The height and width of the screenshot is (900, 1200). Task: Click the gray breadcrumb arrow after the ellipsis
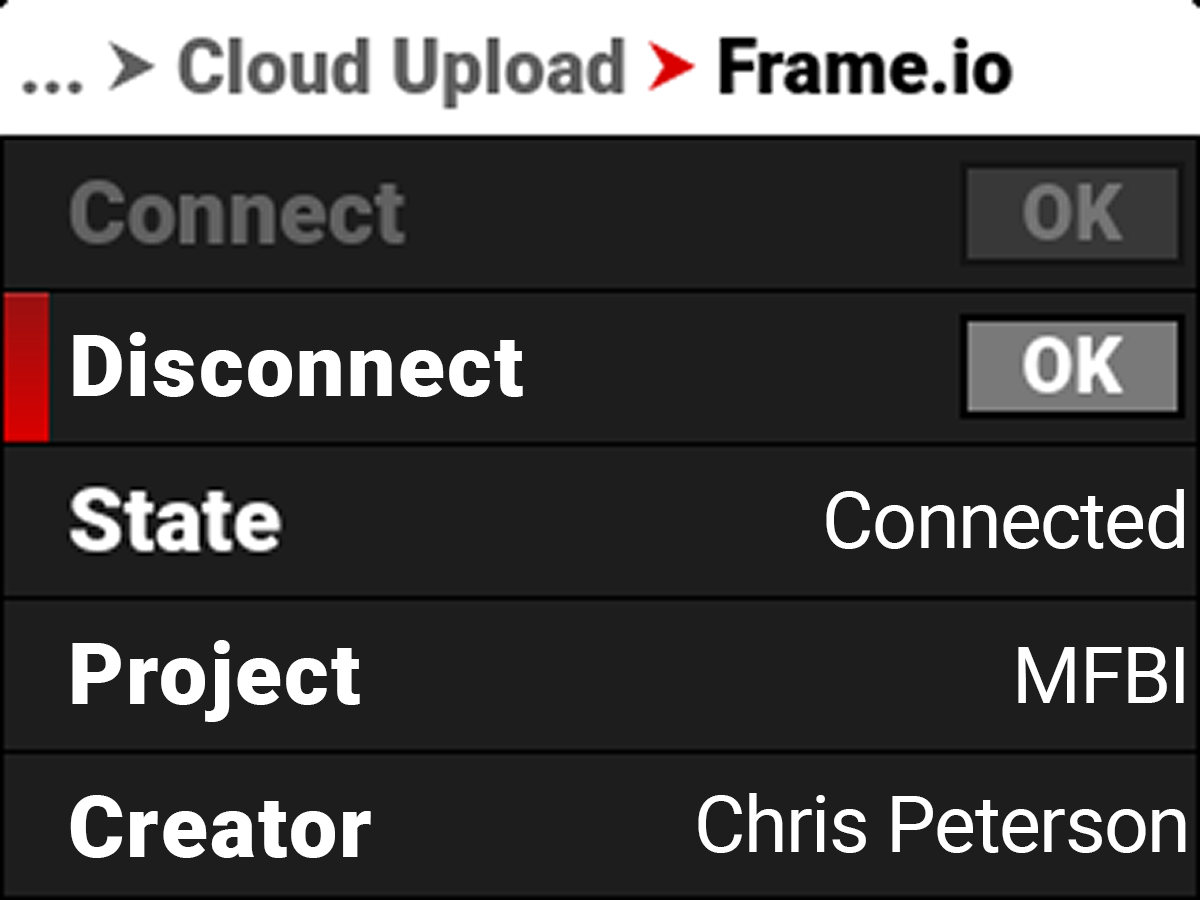coord(130,68)
